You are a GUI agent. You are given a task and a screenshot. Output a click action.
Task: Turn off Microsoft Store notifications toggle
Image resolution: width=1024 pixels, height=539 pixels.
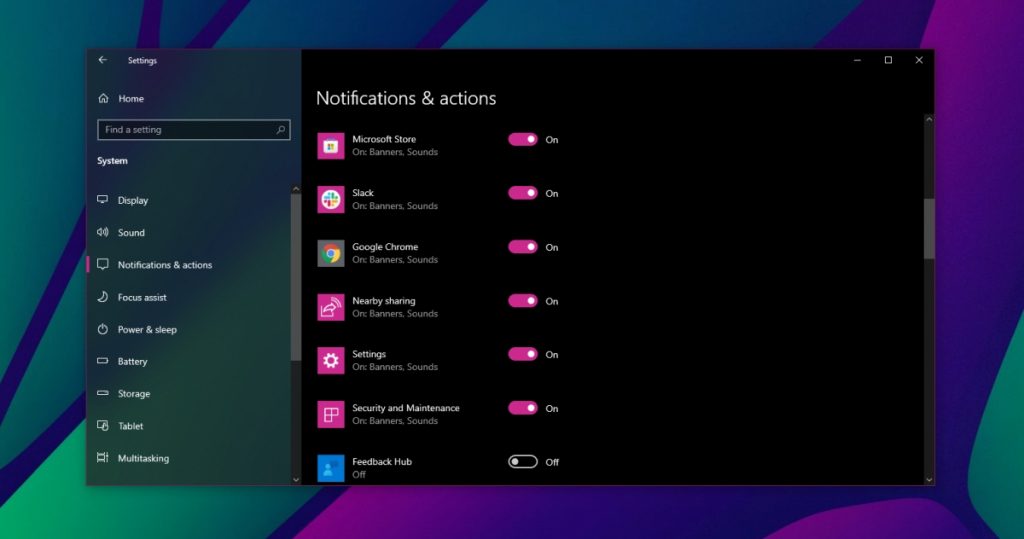coord(522,139)
